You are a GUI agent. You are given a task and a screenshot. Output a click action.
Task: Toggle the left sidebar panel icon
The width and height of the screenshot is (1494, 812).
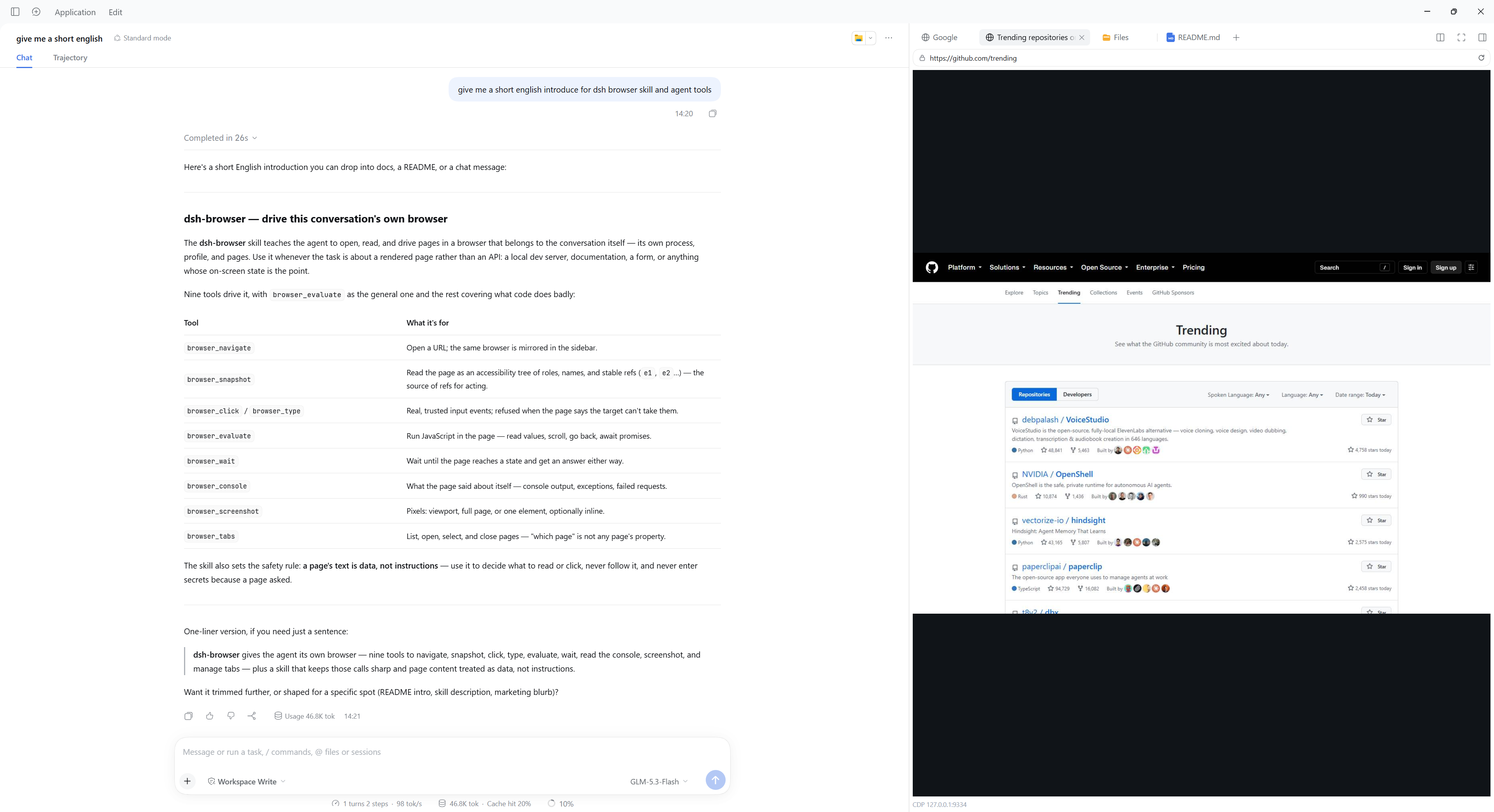point(16,12)
